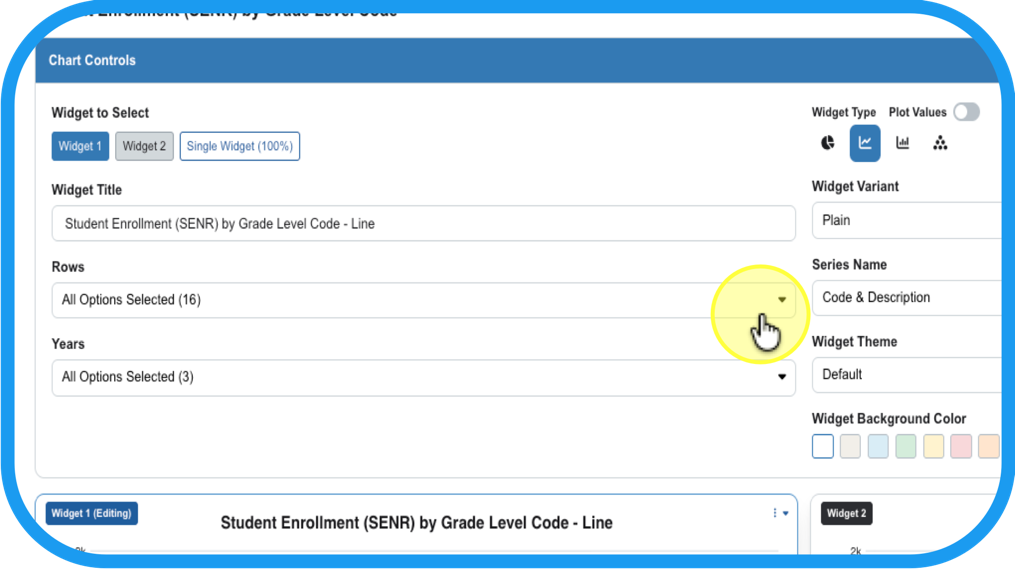Viewport: 1015px width, 569px height.
Task: Choose the bar chart widget type
Action: point(902,143)
